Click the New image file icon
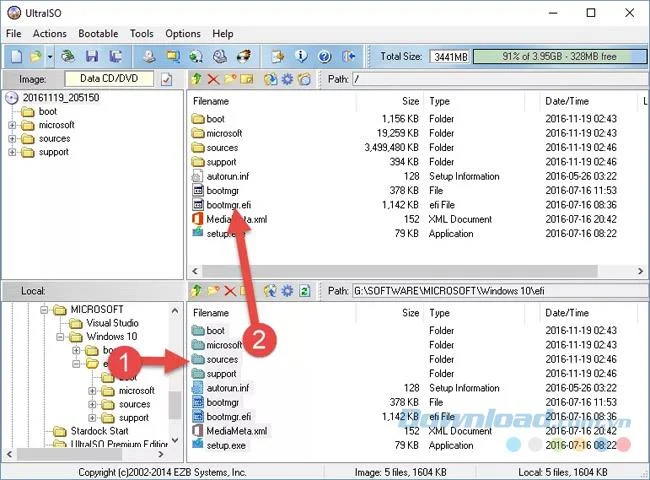The image size is (650, 480). click(16, 56)
